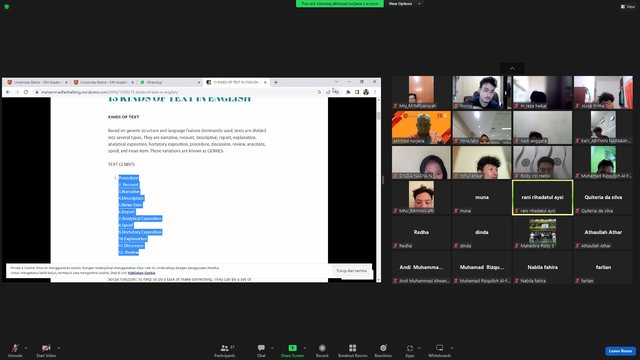Screen dimensions: 640x360
Task: Click 'Procedure' in the text genres list
Action: (129, 178)
